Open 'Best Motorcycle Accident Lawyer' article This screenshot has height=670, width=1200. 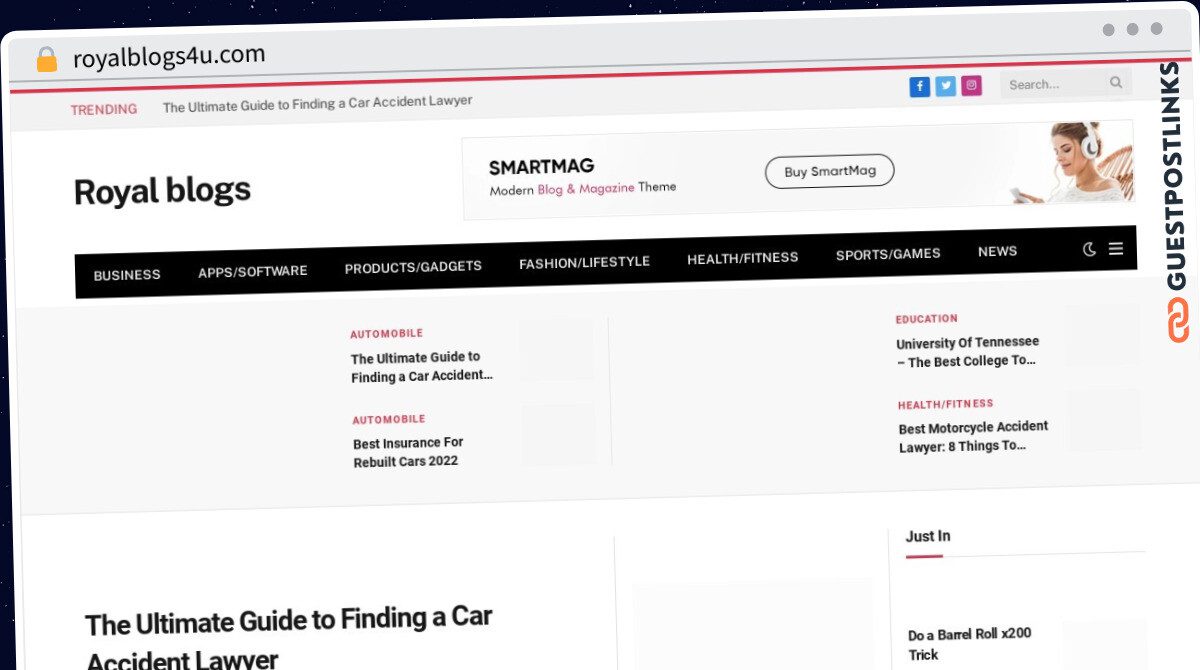pyautogui.click(x=973, y=436)
